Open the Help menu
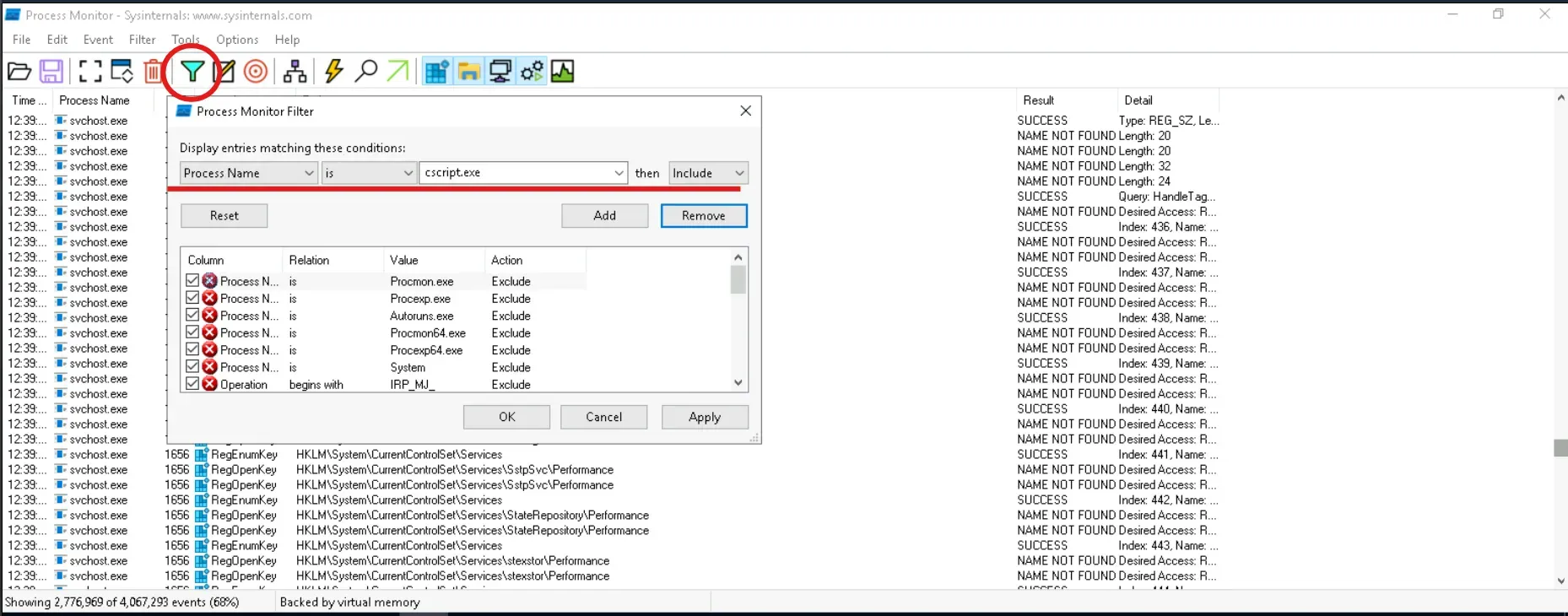 pos(287,40)
